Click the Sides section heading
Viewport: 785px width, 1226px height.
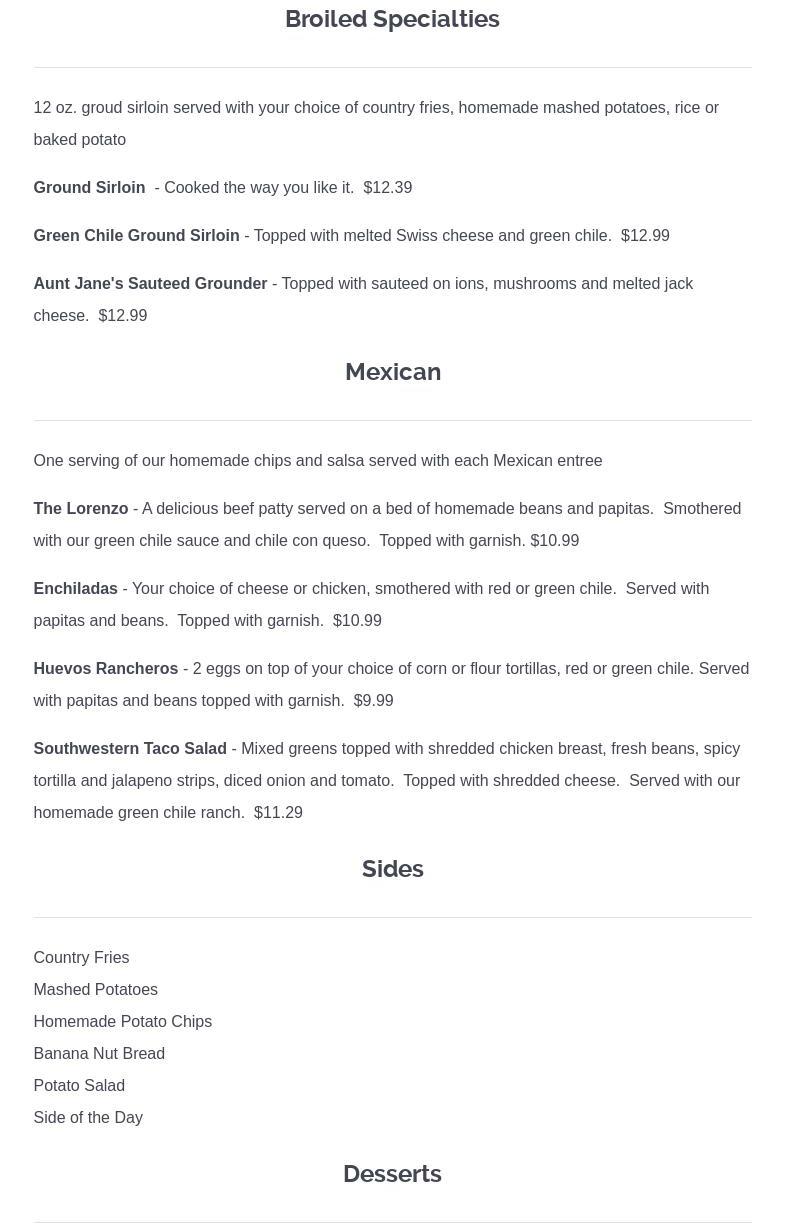[392, 869]
